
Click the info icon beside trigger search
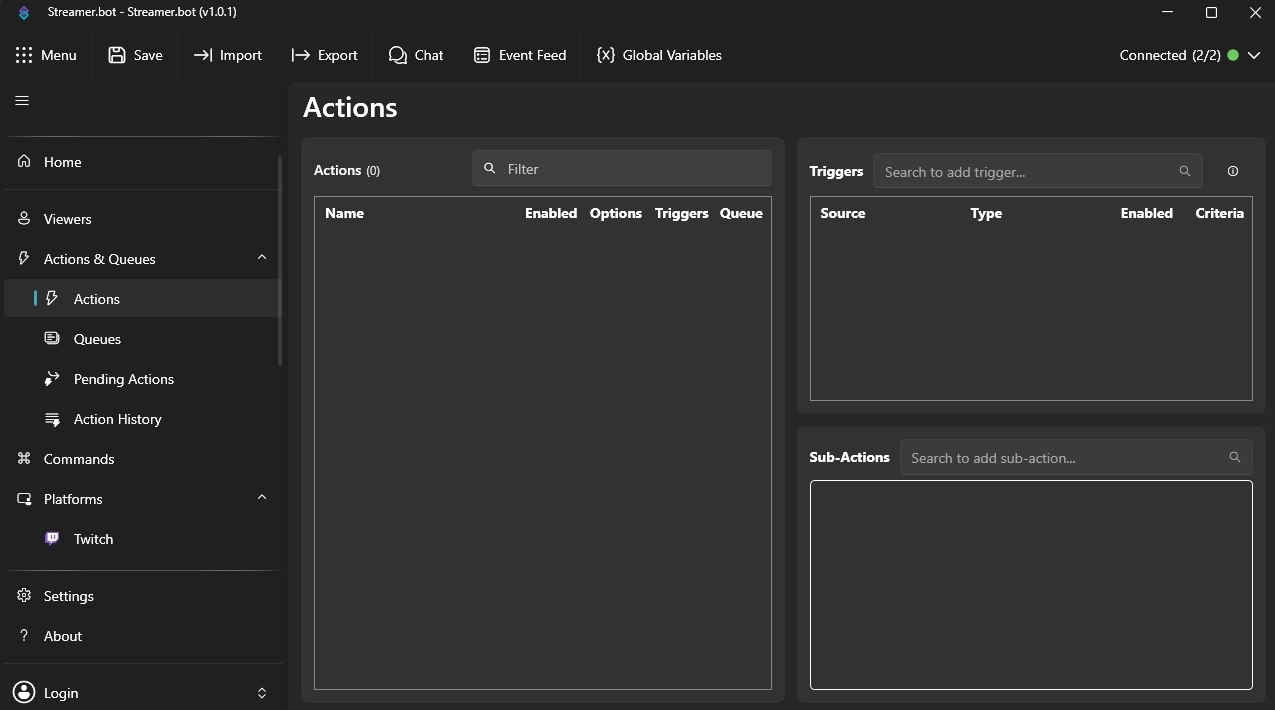(x=1232, y=171)
